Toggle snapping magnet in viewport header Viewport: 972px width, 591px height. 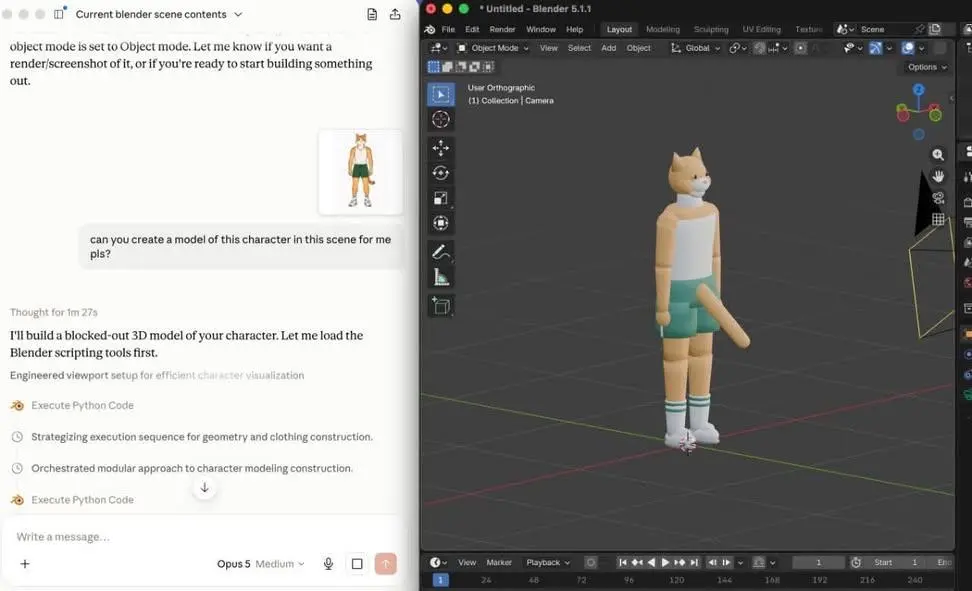click(759, 48)
